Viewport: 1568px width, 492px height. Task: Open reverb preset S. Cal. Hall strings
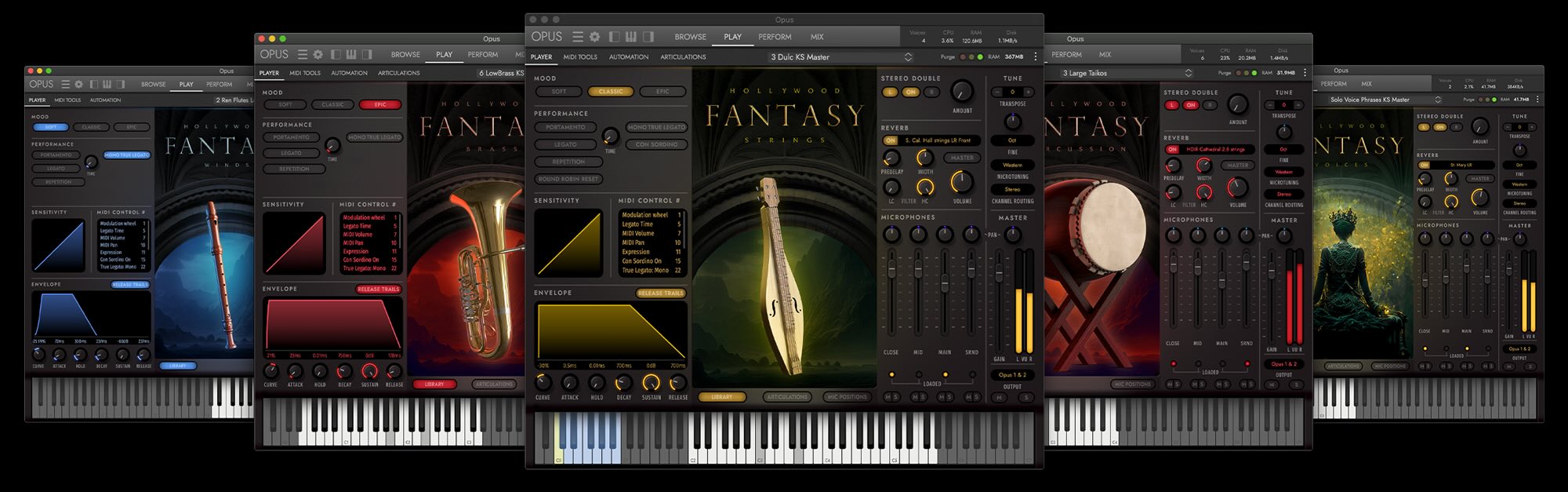point(938,140)
